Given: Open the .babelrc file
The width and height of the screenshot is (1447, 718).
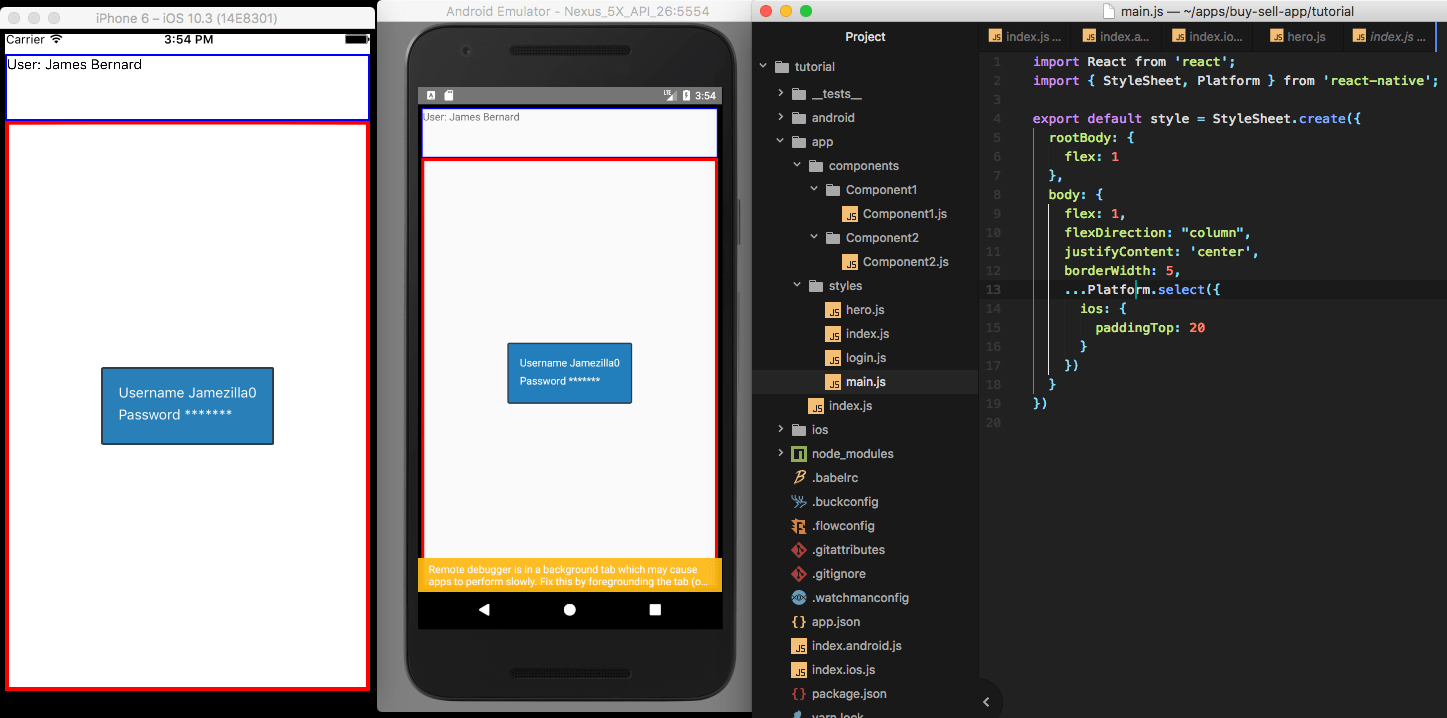Looking at the screenshot, I should 835,478.
